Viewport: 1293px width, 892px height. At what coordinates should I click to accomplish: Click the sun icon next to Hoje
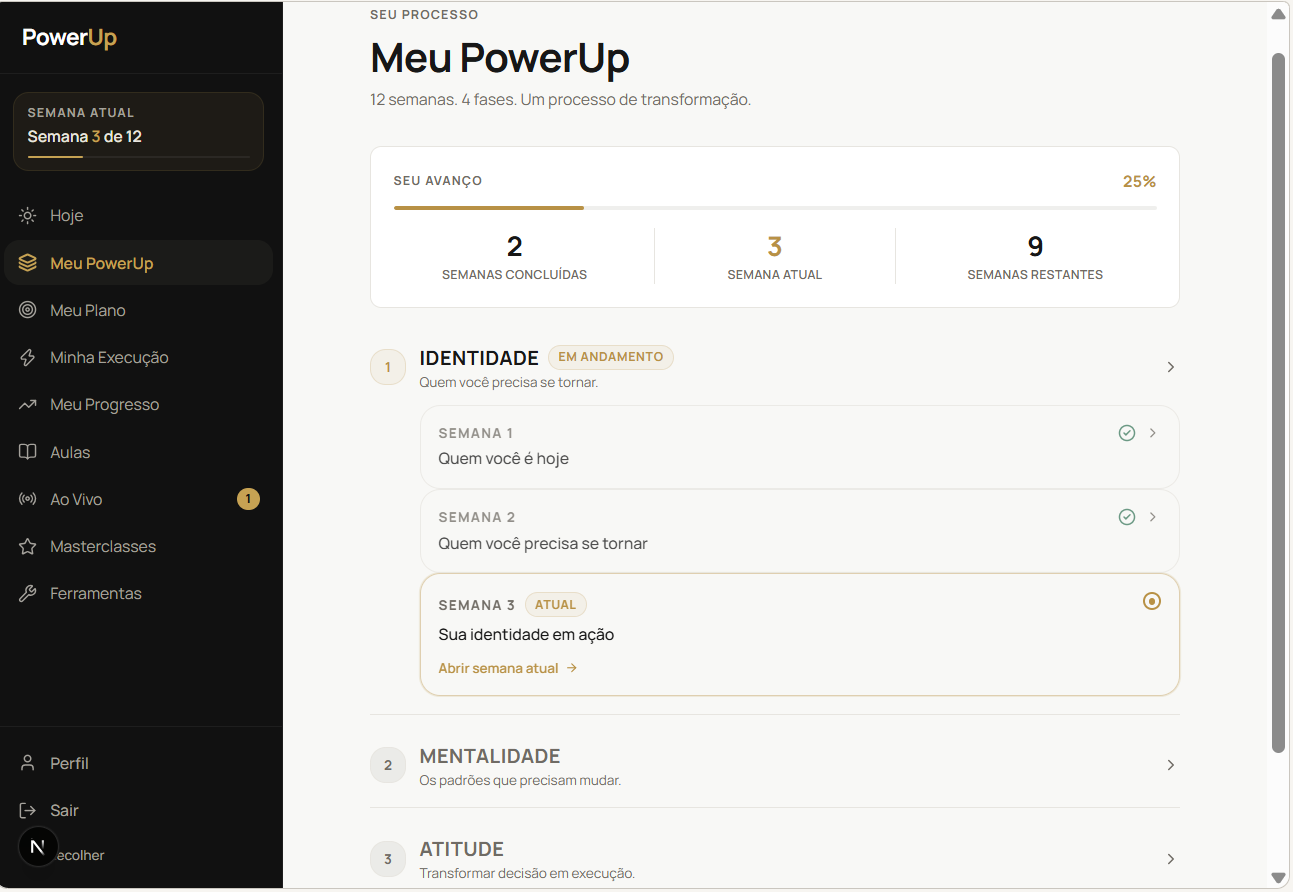point(28,216)
